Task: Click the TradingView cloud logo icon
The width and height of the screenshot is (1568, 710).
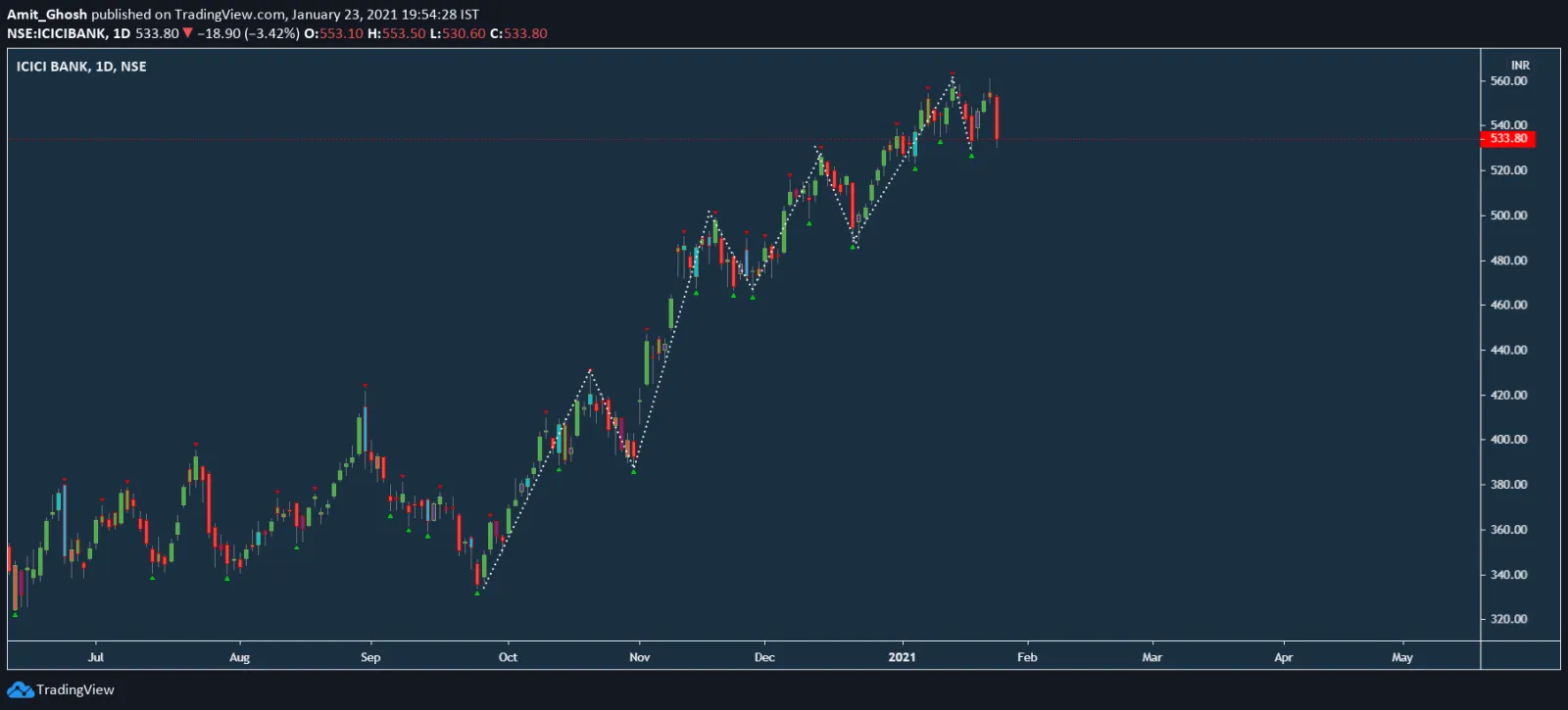Action: (20, 690)
